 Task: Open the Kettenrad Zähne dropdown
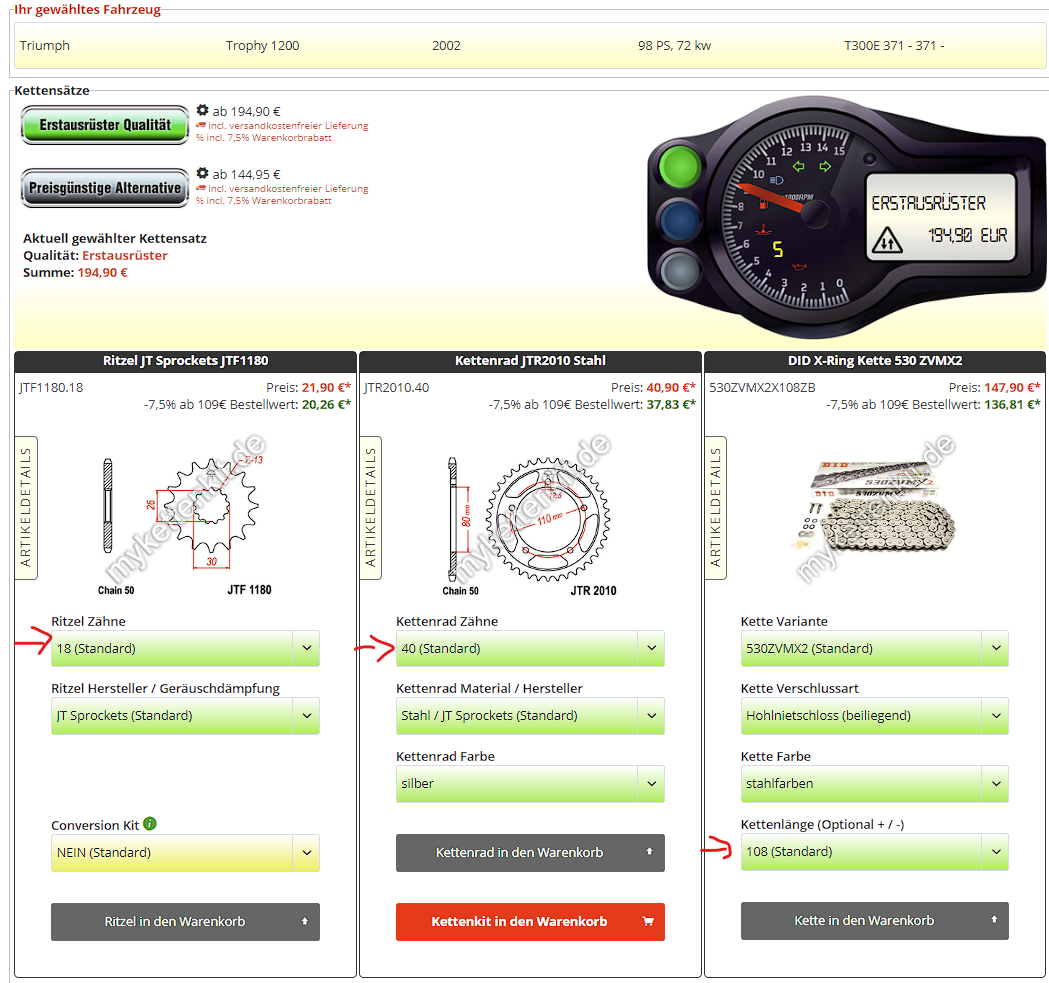pos(530,648)
